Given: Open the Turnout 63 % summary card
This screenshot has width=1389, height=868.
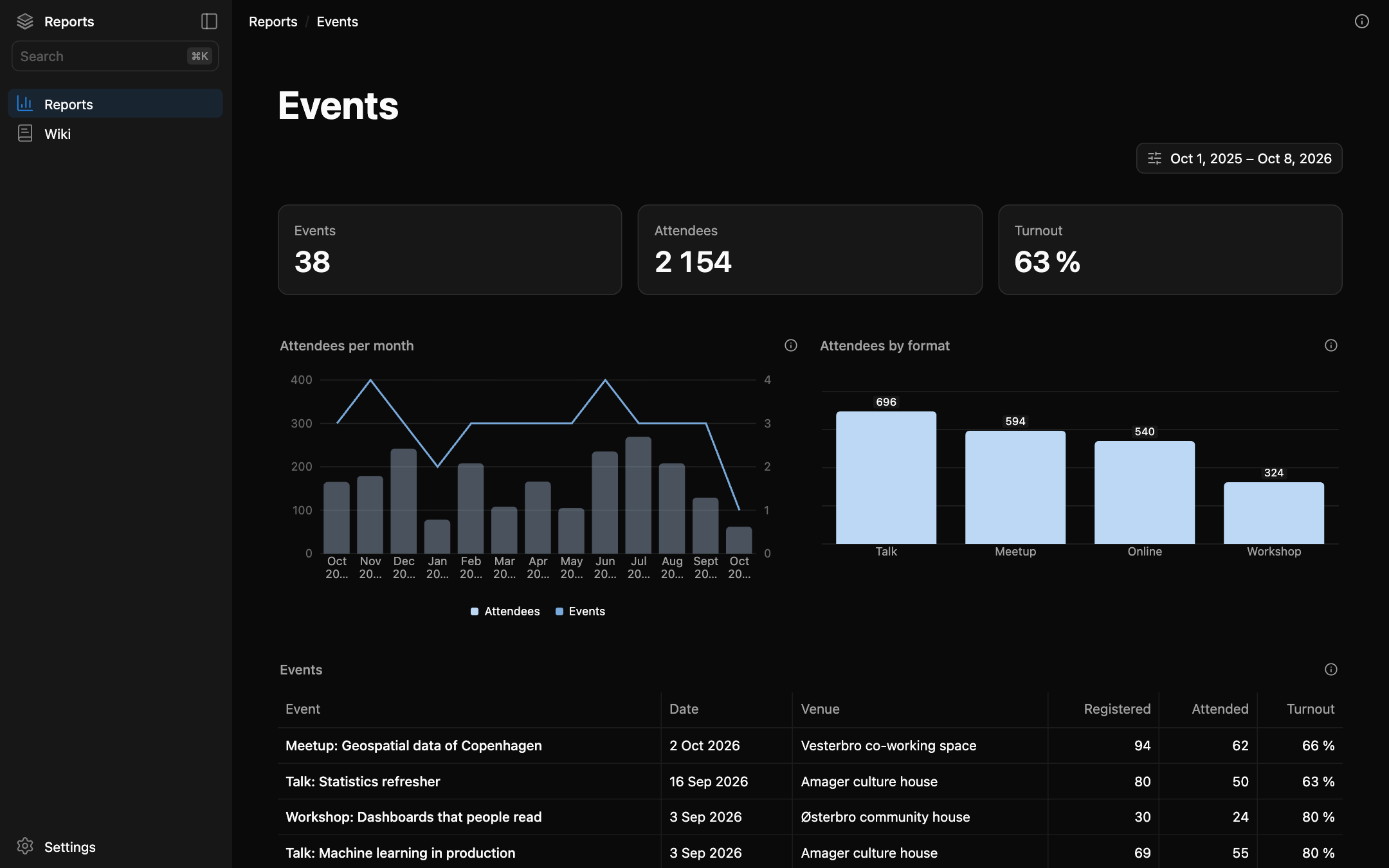Looking at the screenshot, I should [x=1170, y=249].
